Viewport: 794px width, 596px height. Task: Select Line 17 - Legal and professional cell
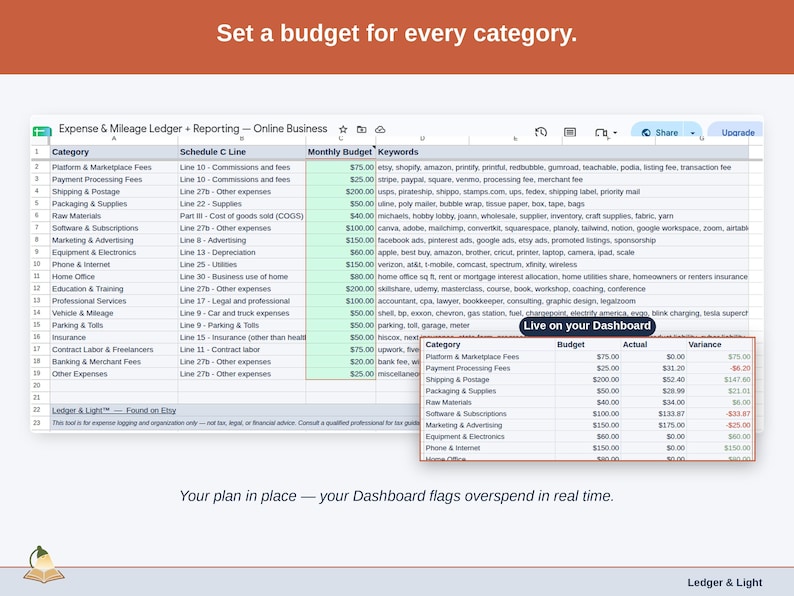(x=242, y=301)
